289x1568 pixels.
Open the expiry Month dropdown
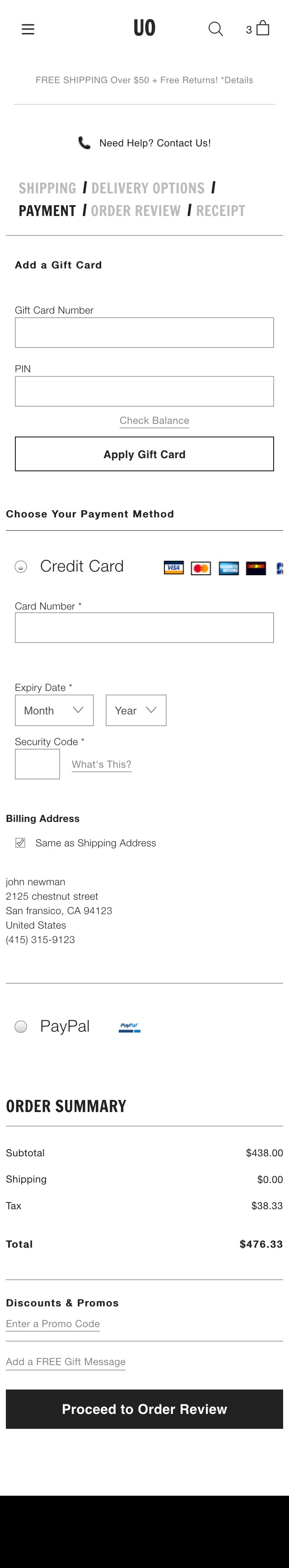pos(54,710)
